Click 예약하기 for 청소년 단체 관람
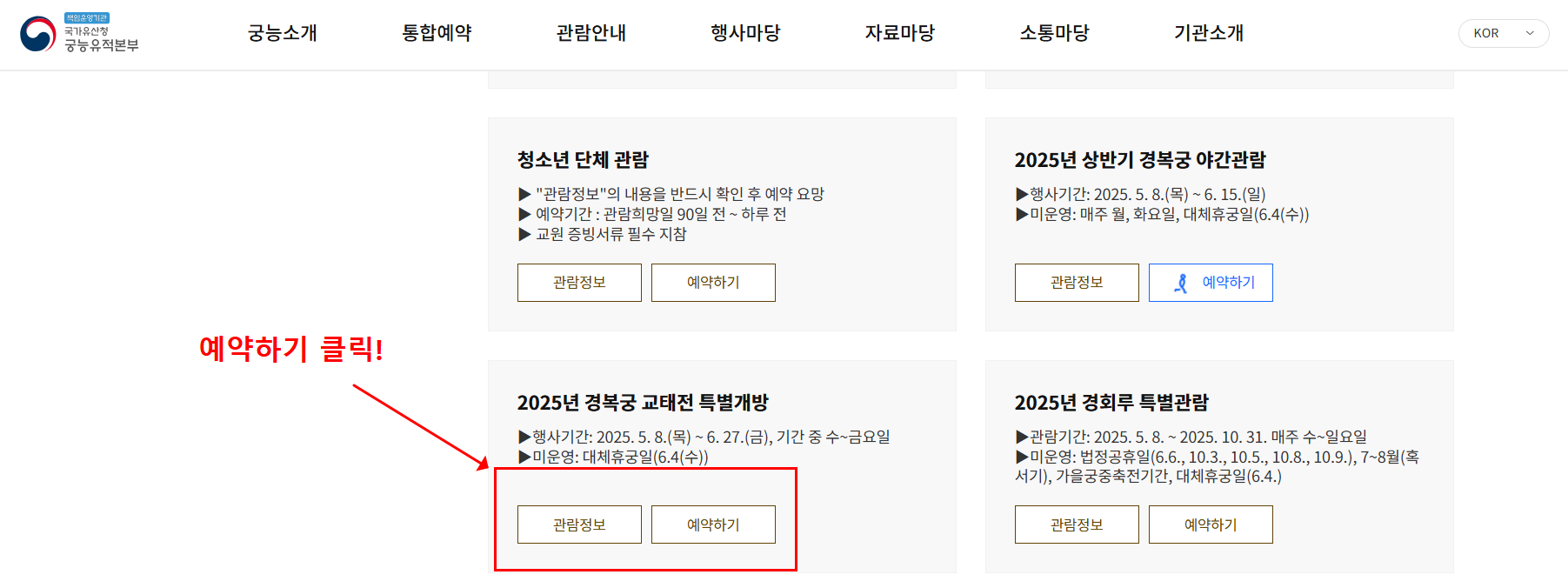This screenshot has width=1568, height=588. [x=713, y=282]
